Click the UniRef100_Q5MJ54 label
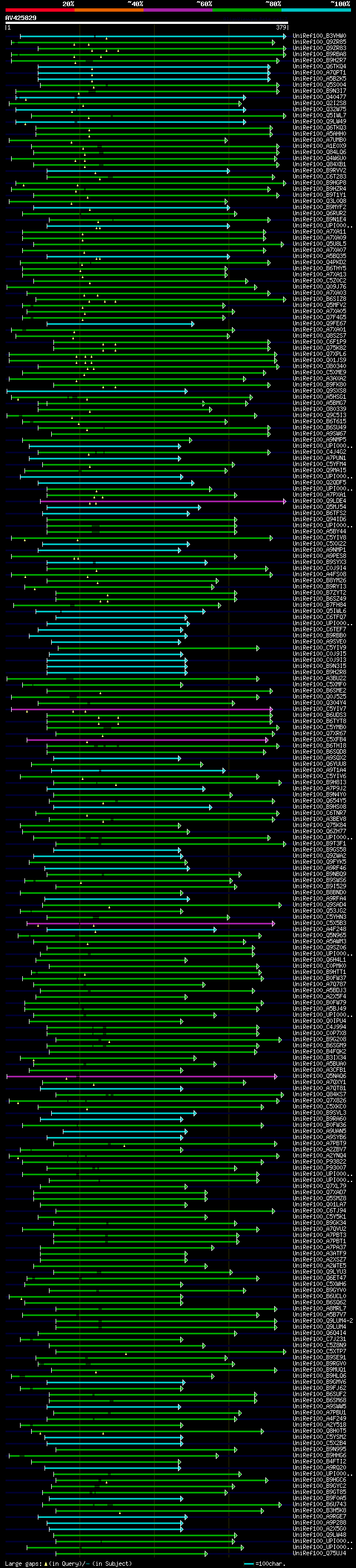This screenshot has height=1568, width=356. (x=319, y=507)
